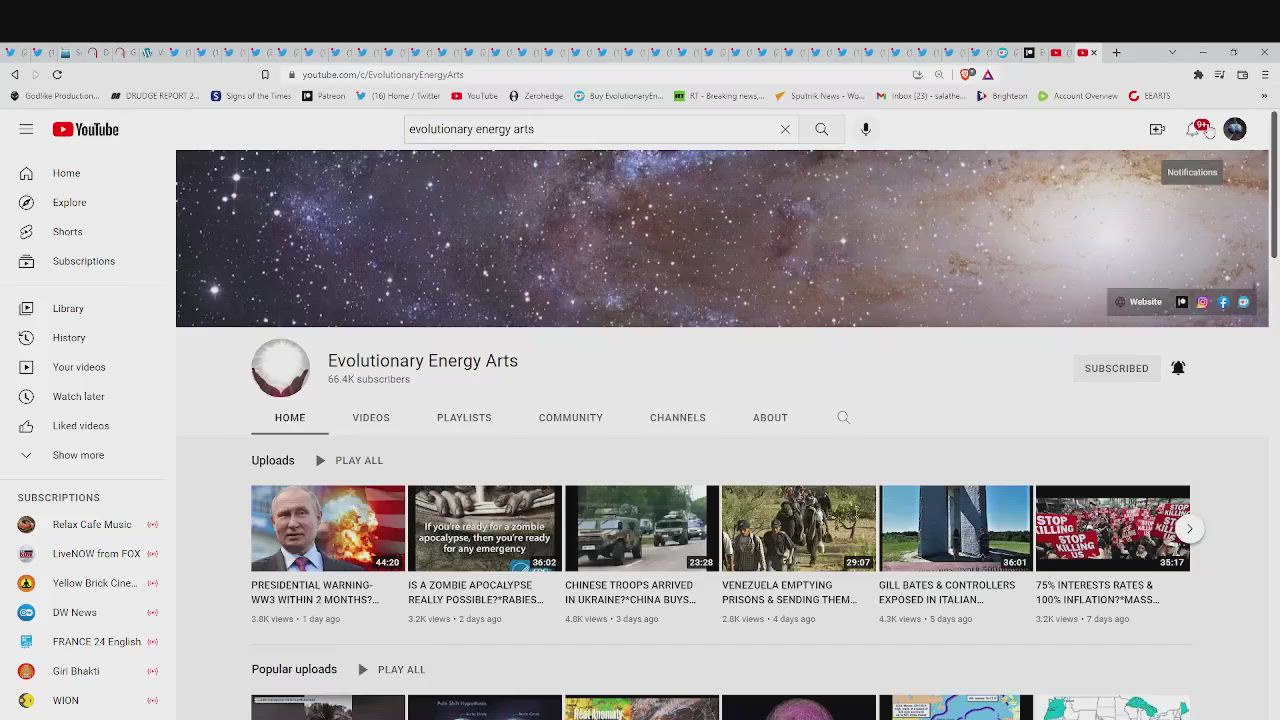Switch to the COMMUNITY tab
The height and width of the screenshot is (720, 1280).
(570, 418)
